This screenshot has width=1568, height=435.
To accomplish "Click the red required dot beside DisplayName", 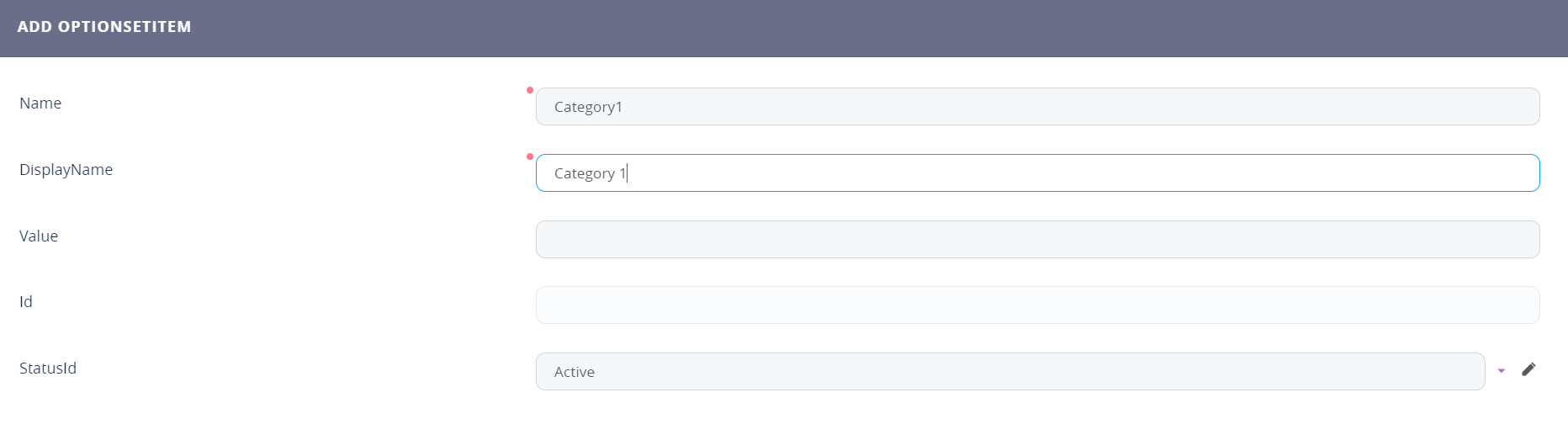I will coord(530,156).
